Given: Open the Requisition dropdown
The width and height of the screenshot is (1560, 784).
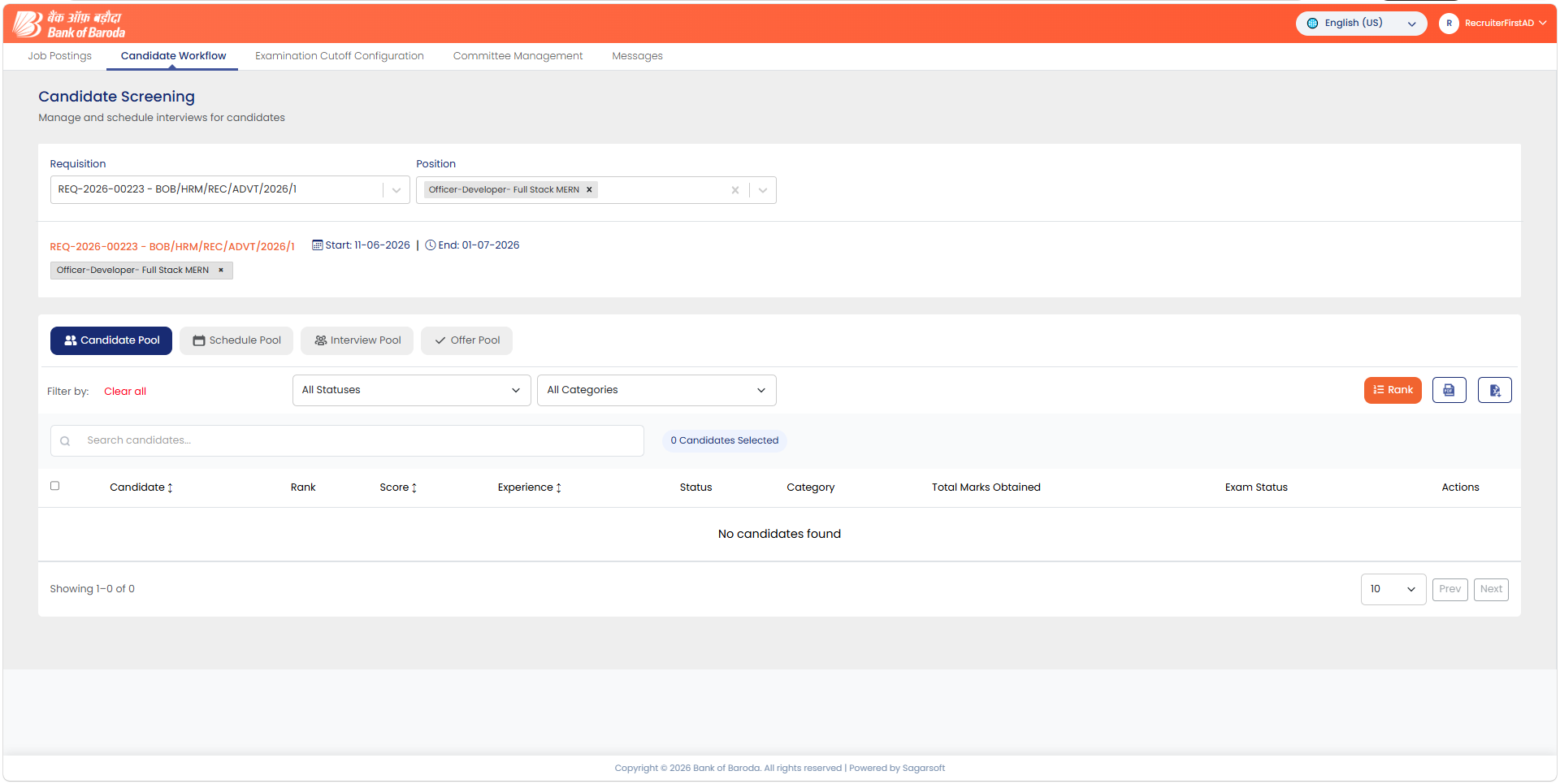Looking at the screenshot, I should (230, 190).
